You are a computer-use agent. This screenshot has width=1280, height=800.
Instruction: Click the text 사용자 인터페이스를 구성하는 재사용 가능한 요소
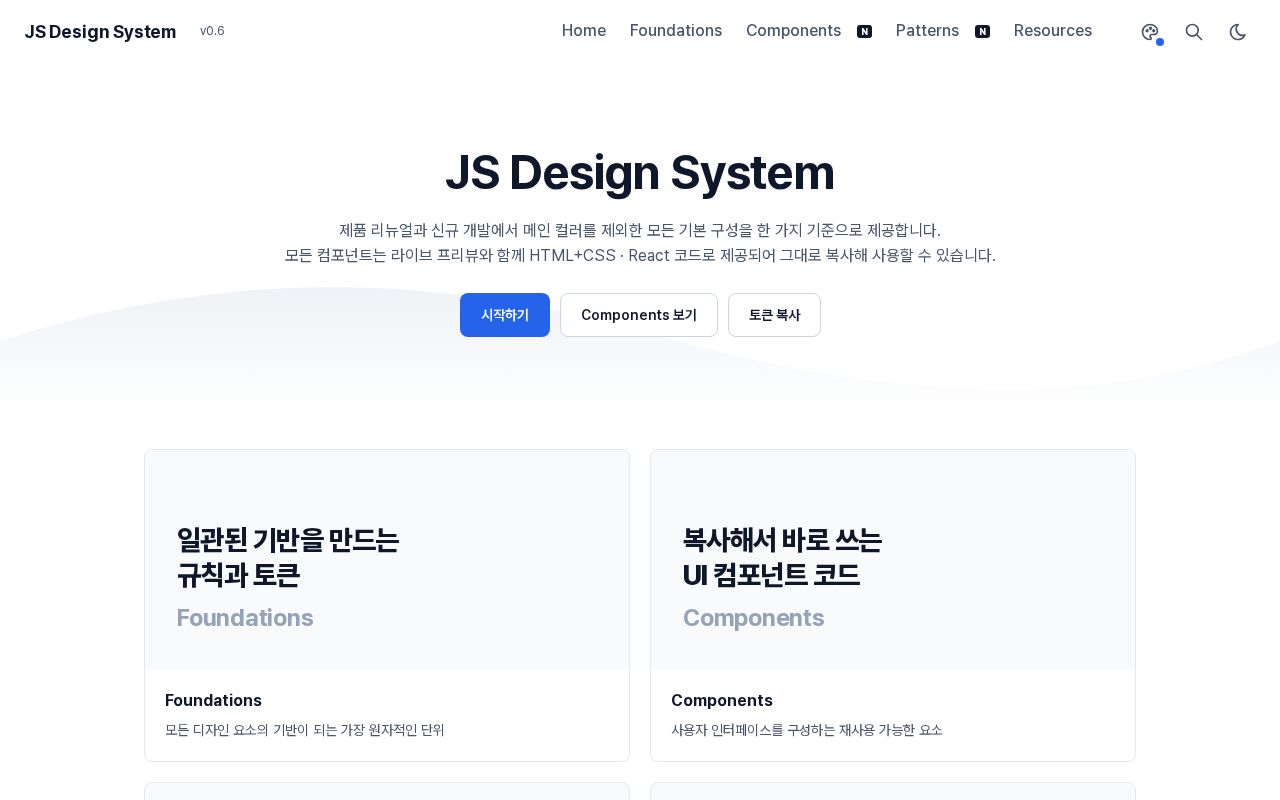coord(807,730)
